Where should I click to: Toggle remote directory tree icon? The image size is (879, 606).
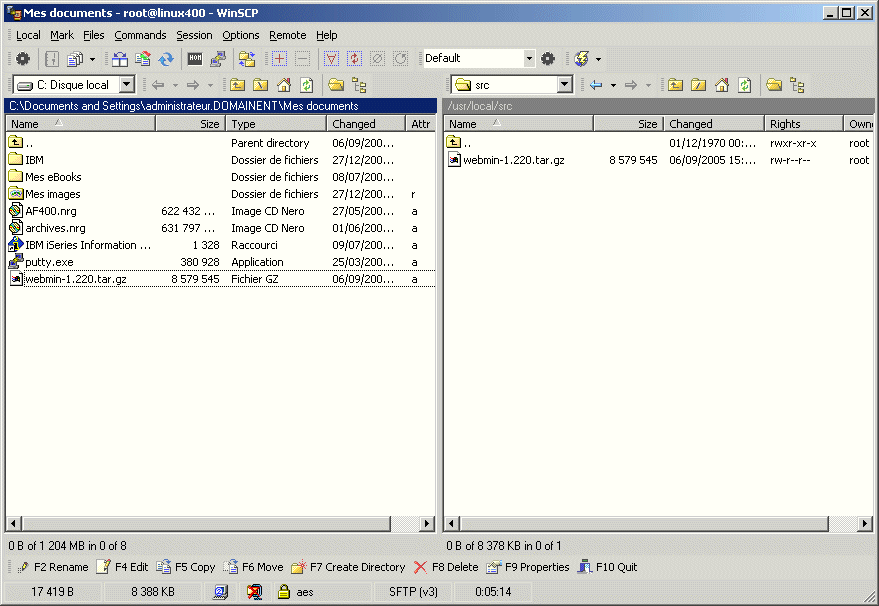point(797,85)
